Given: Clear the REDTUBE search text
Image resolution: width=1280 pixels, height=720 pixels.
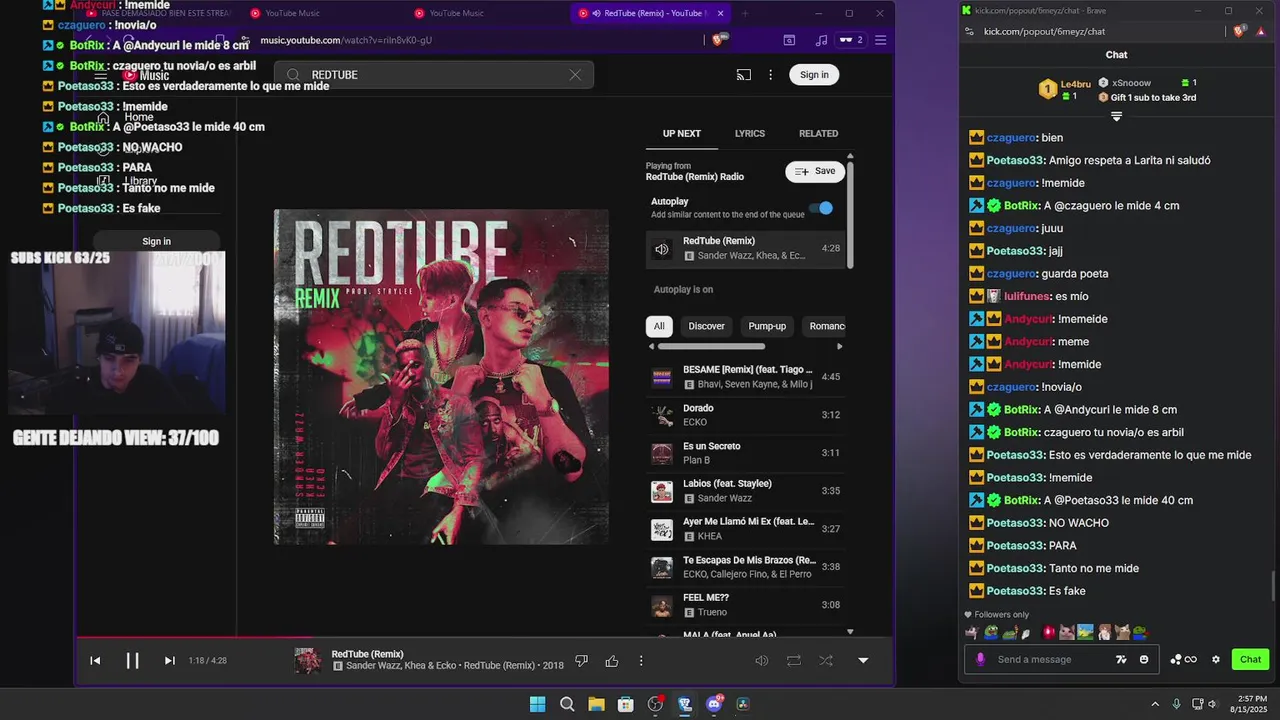Looking at the screenshot, I should [x=575, y=75].
